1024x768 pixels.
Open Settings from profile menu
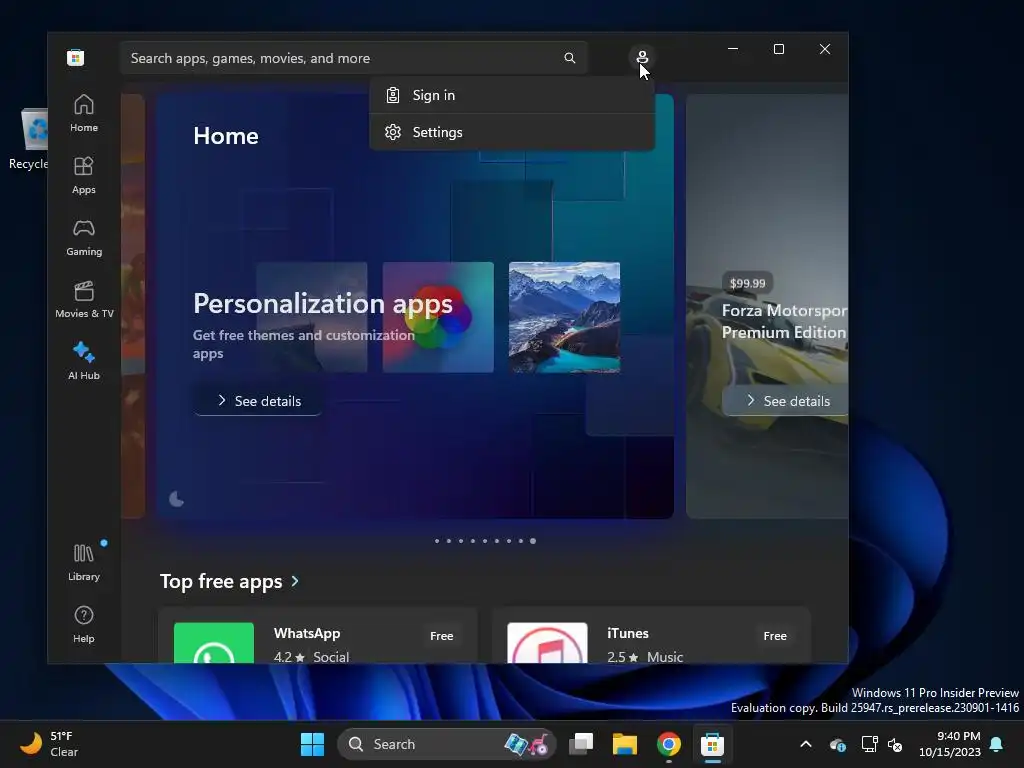coord(511,132)
